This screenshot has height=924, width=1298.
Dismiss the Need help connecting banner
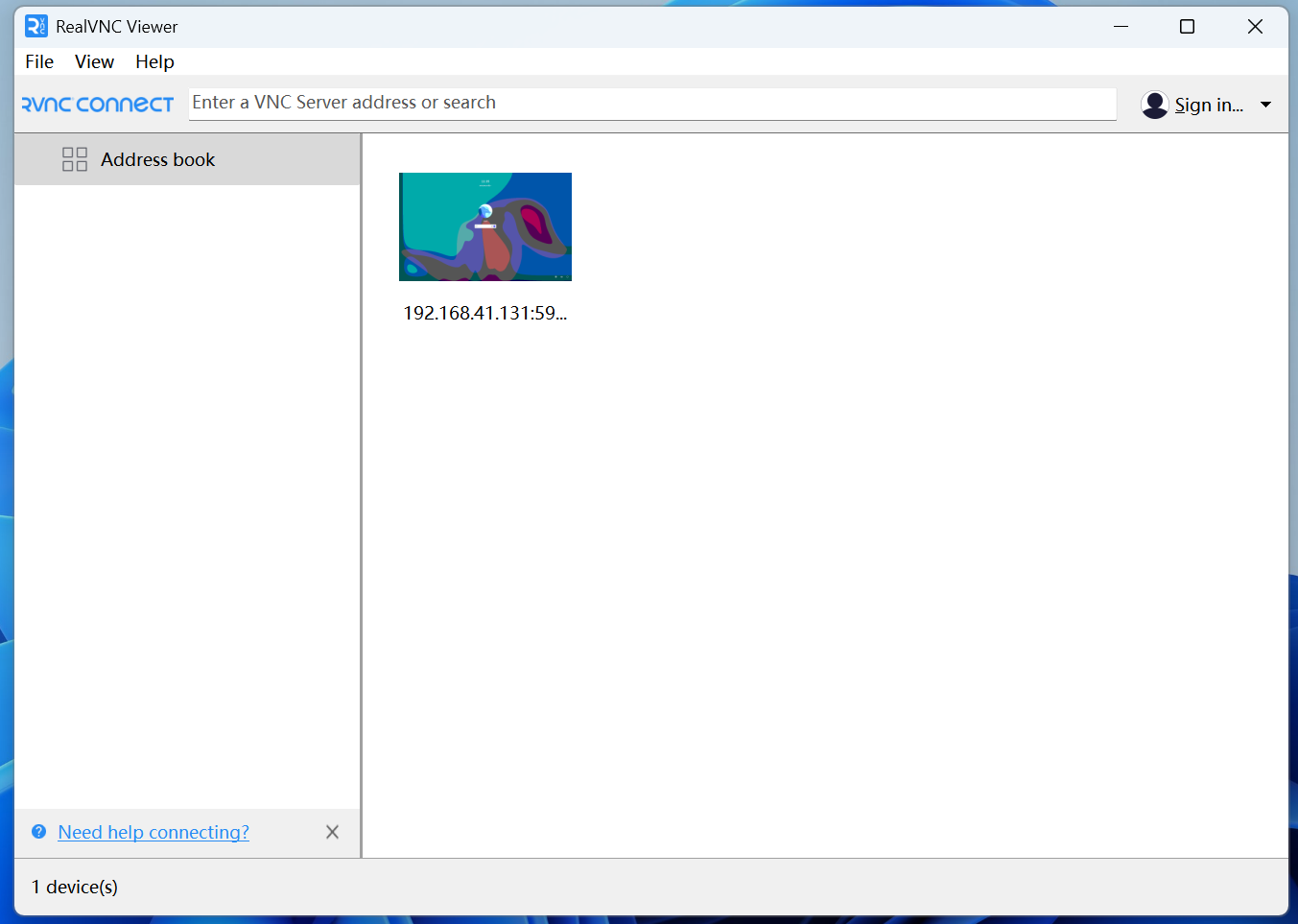point(332,832)
